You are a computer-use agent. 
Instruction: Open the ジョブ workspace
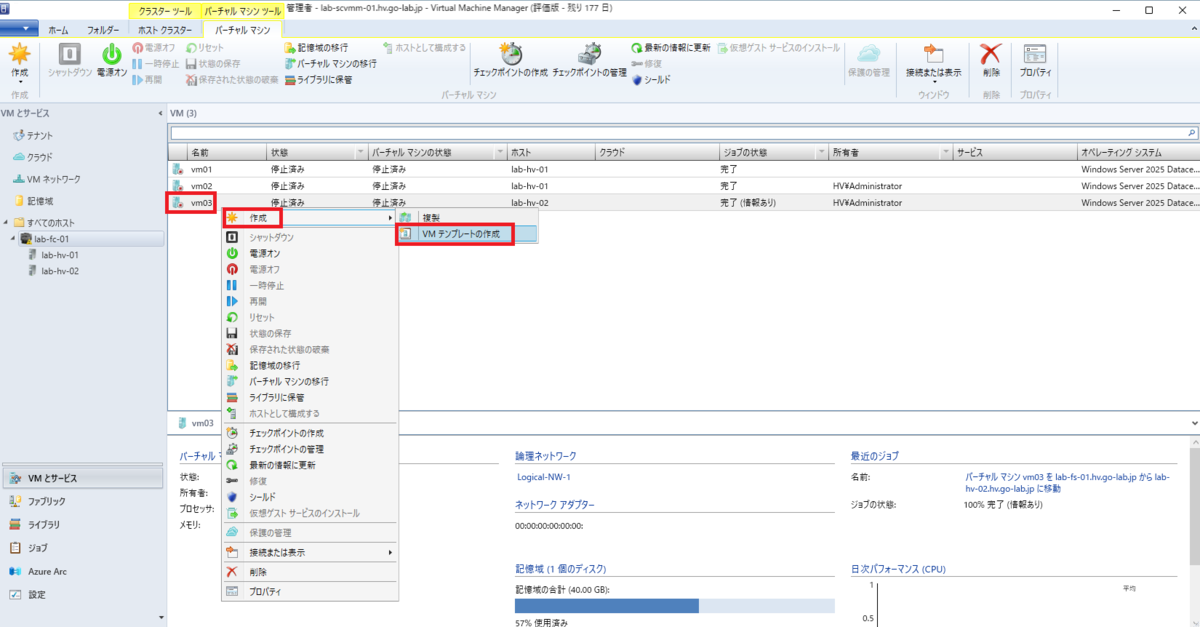coord(82,547)
